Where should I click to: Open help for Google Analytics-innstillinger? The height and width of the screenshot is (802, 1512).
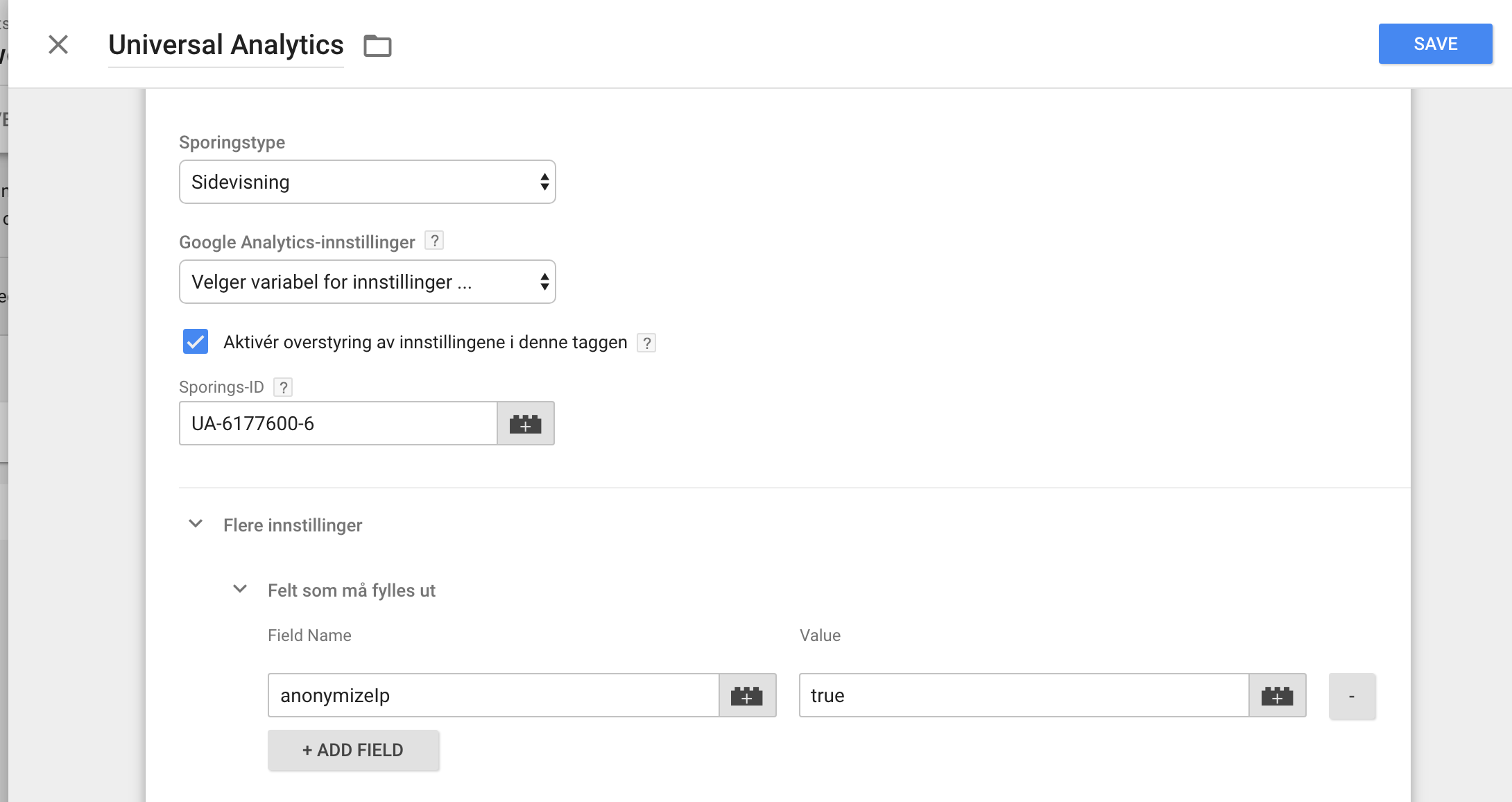pyautogui.click(x=434, y=241)
